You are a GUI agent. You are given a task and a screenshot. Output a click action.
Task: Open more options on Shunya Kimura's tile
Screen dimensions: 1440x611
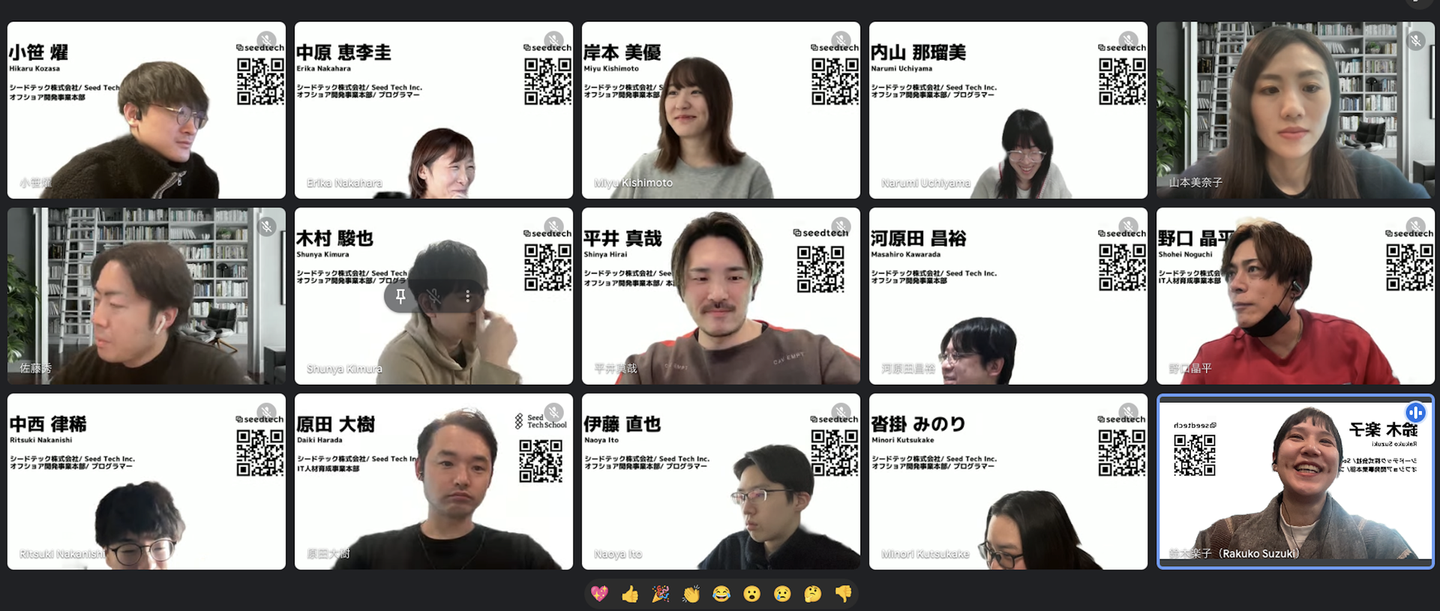click(x=467, y=297)
